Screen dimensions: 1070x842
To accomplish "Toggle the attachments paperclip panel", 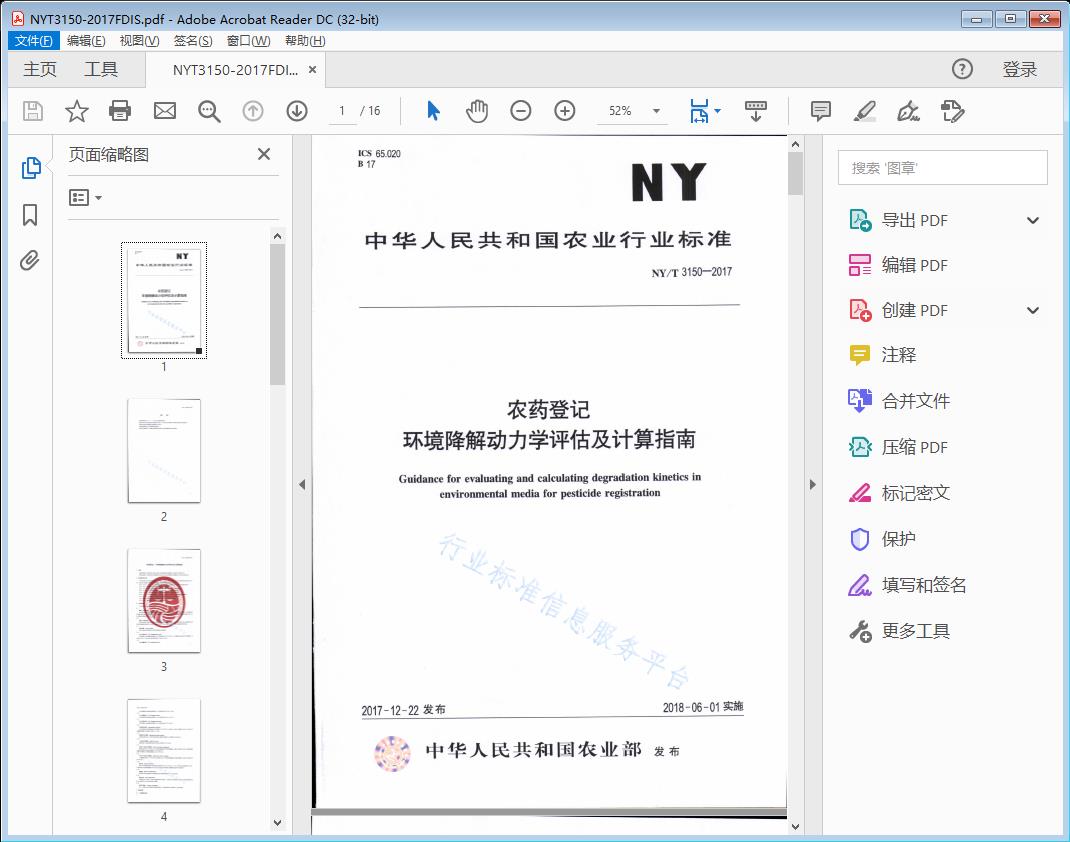I will coord(28,260).
